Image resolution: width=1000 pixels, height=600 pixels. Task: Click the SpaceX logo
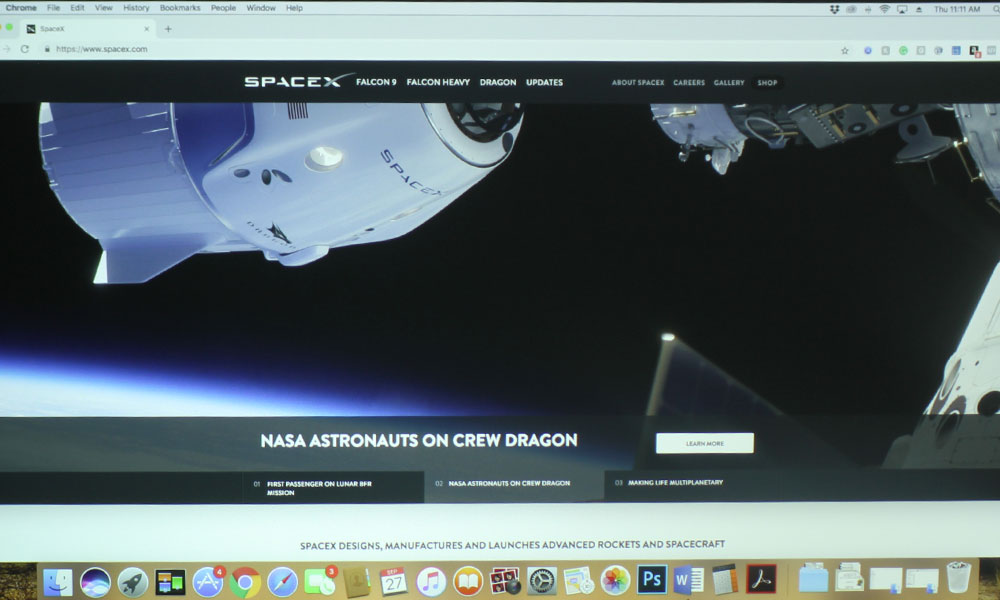click(x=298, y=80)
